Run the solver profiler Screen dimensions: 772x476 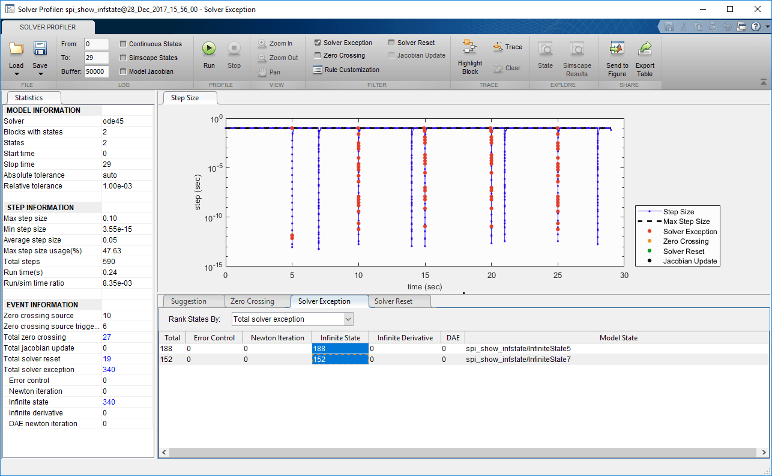click(209, 48)
